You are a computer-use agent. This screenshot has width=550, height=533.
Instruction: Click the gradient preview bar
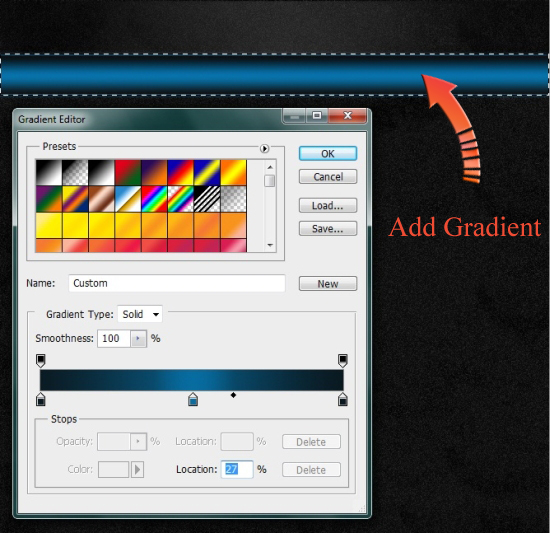[192, 380]
